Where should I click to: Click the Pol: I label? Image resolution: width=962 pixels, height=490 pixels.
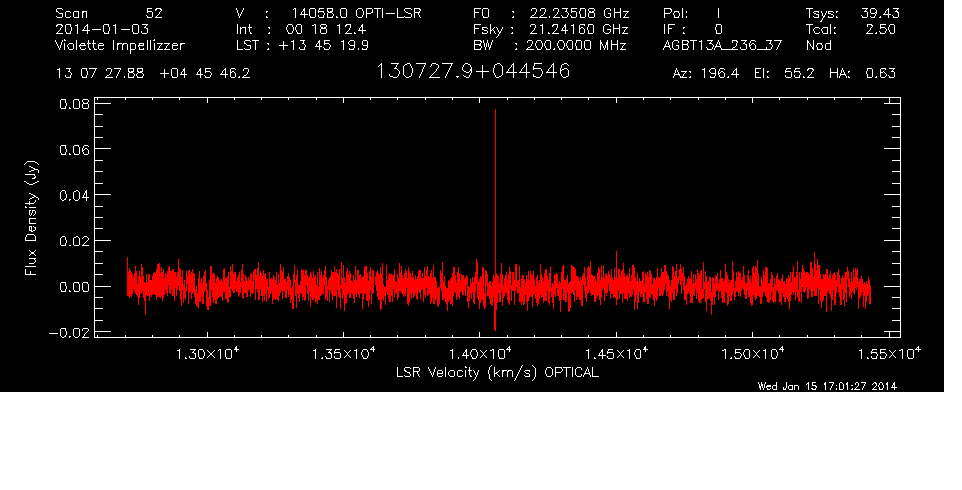[x=691, y=13]
